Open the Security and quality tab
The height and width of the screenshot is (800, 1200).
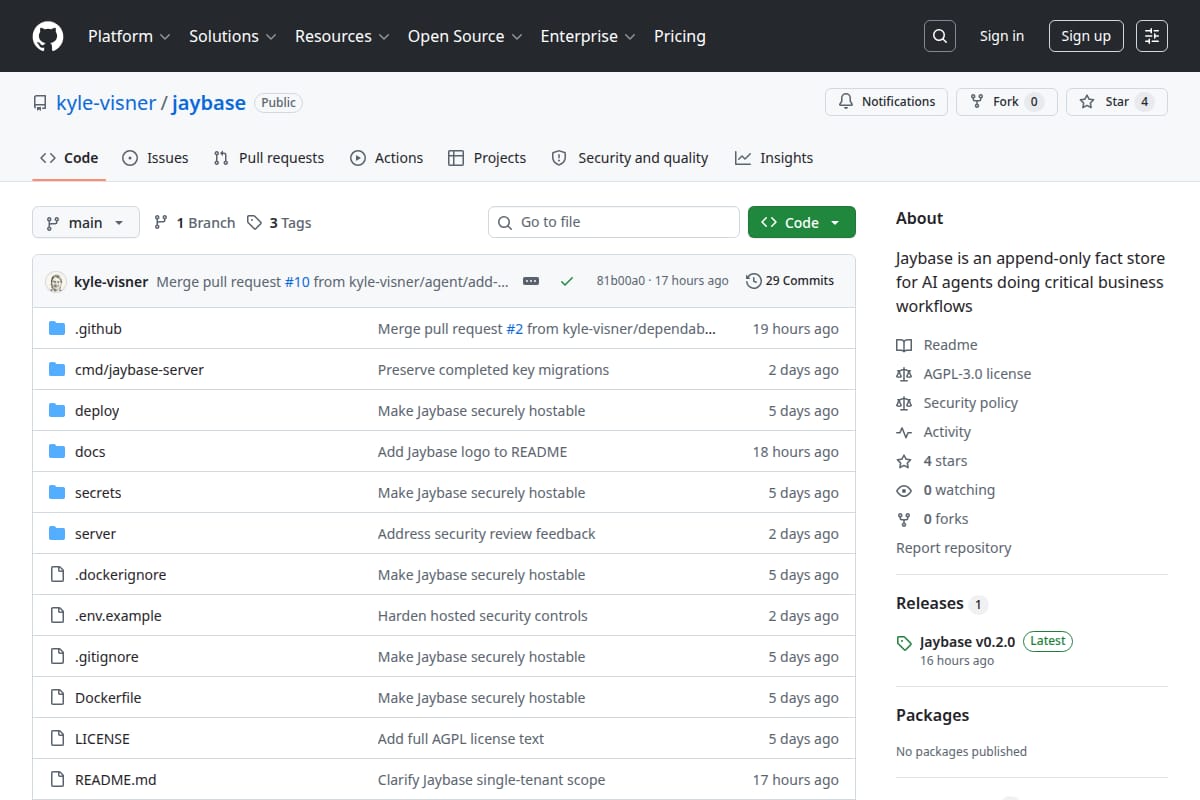pyautogui.click(x=630, y=158)
